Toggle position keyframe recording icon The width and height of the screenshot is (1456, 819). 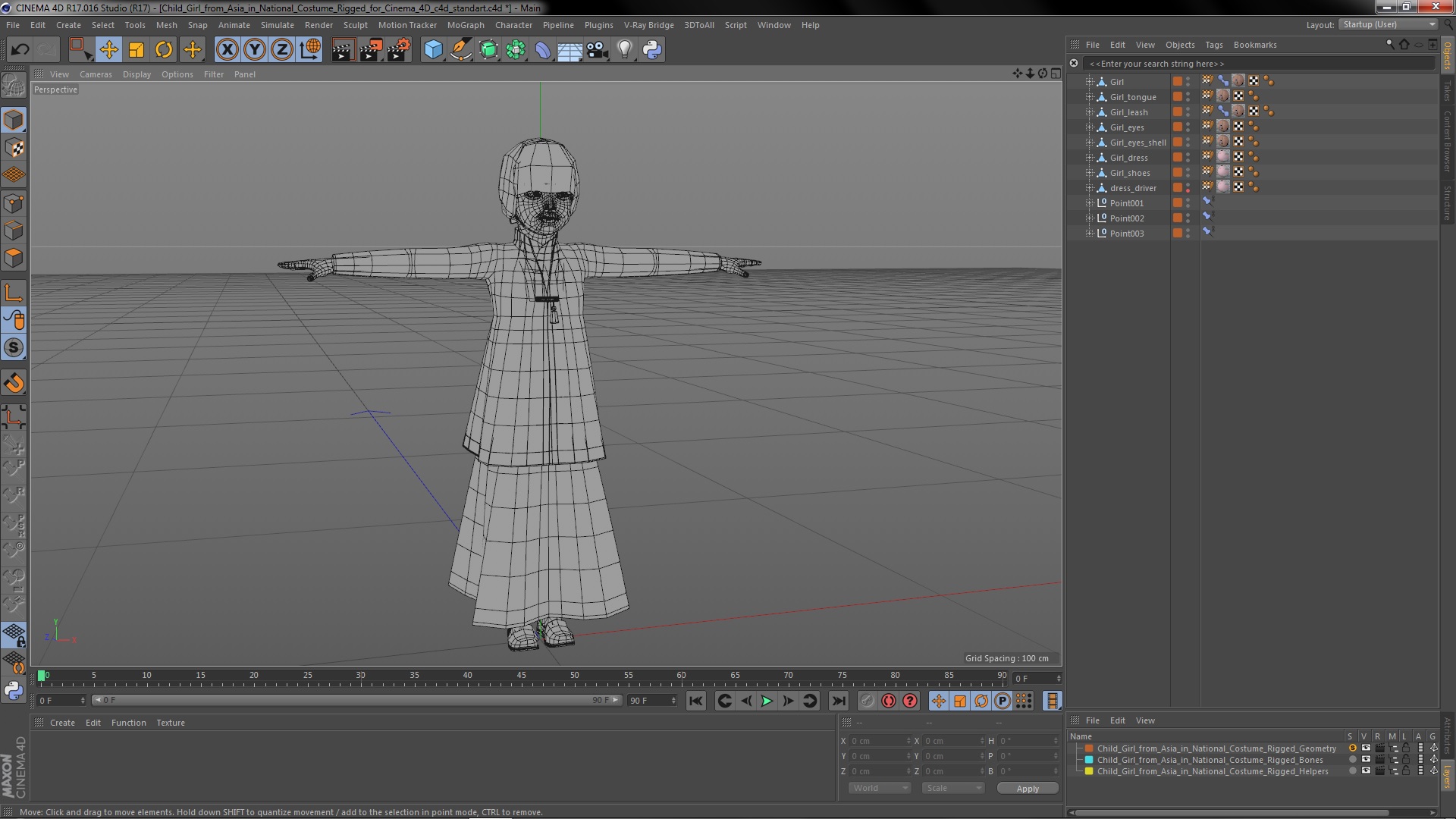[x=938, y=701]
